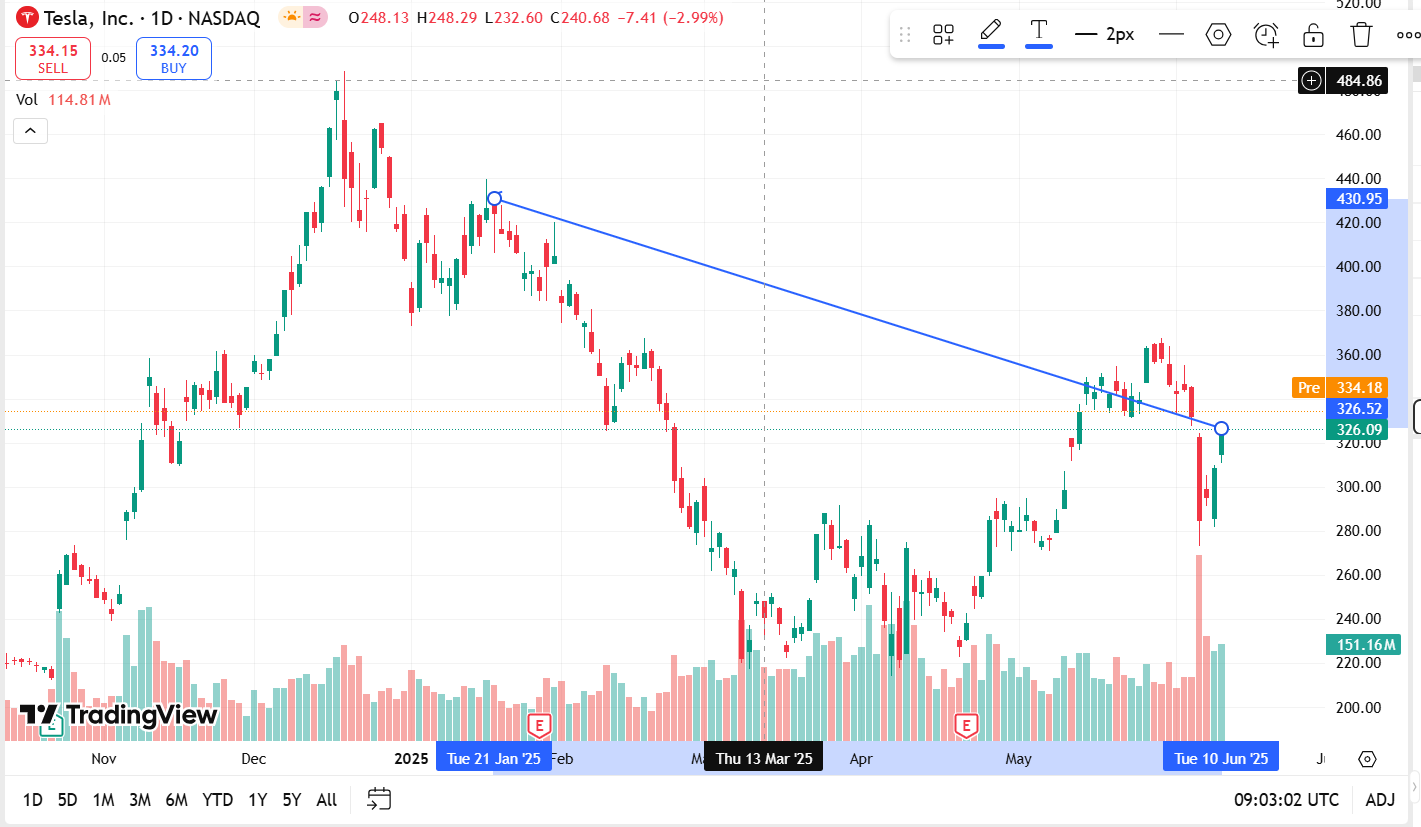Set the chart range to 6M

tap(177, 800)
